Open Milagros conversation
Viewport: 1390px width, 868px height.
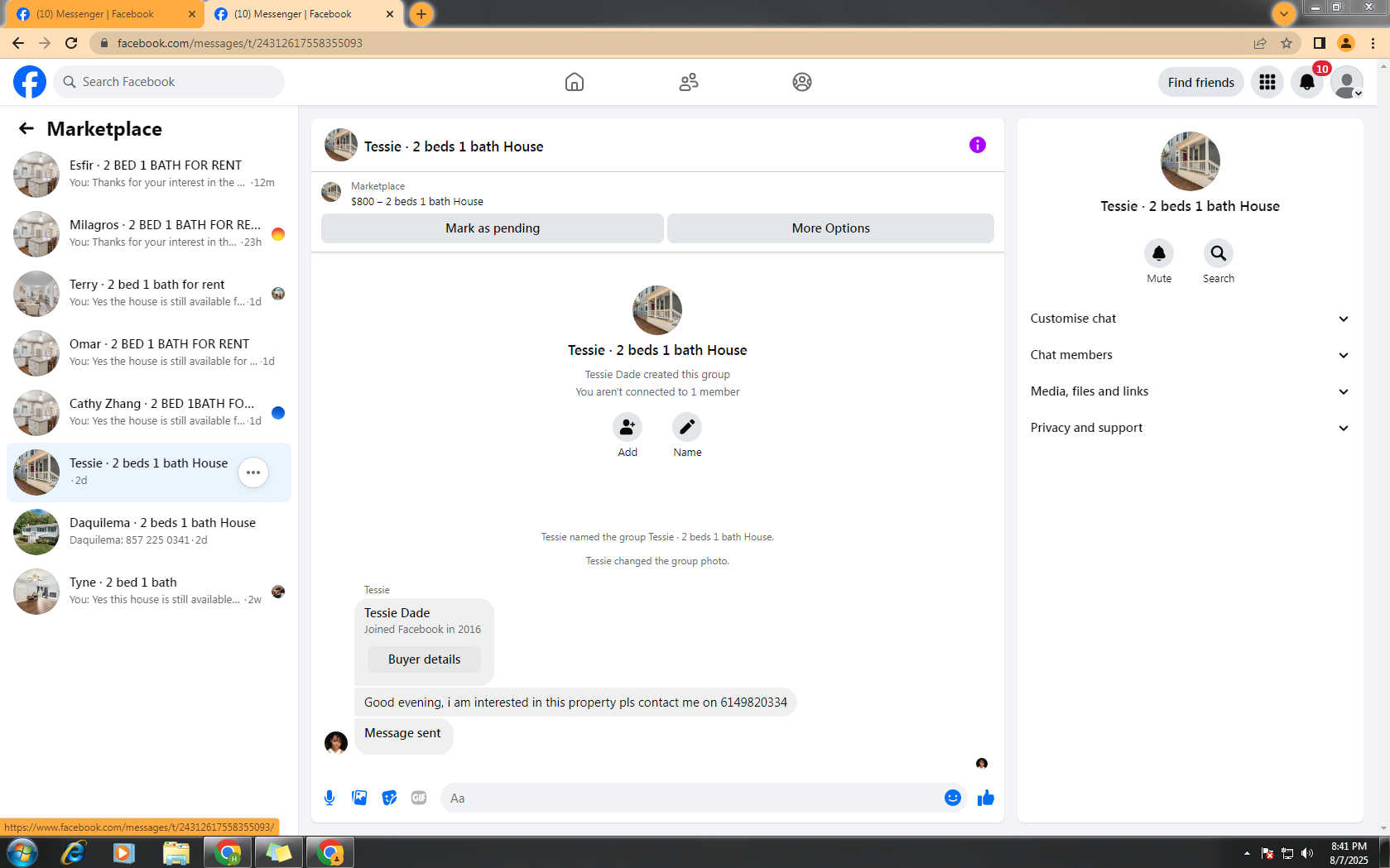click(x=149, y=234)
